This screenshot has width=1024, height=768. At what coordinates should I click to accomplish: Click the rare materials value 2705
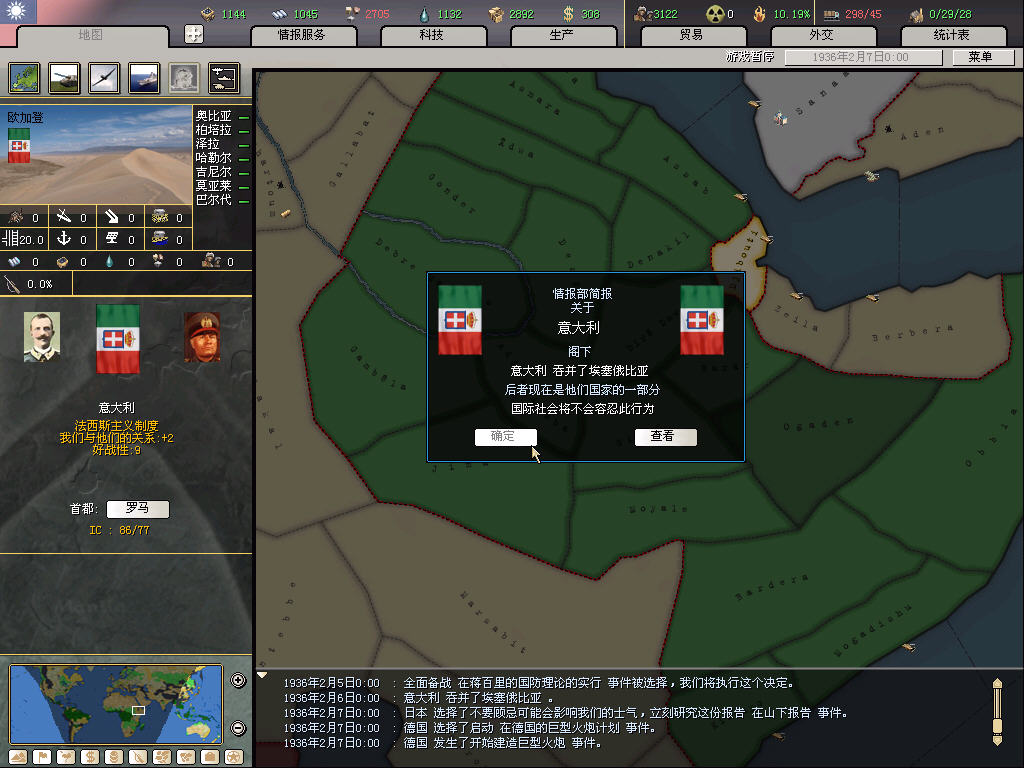click(x=377, y=14)
